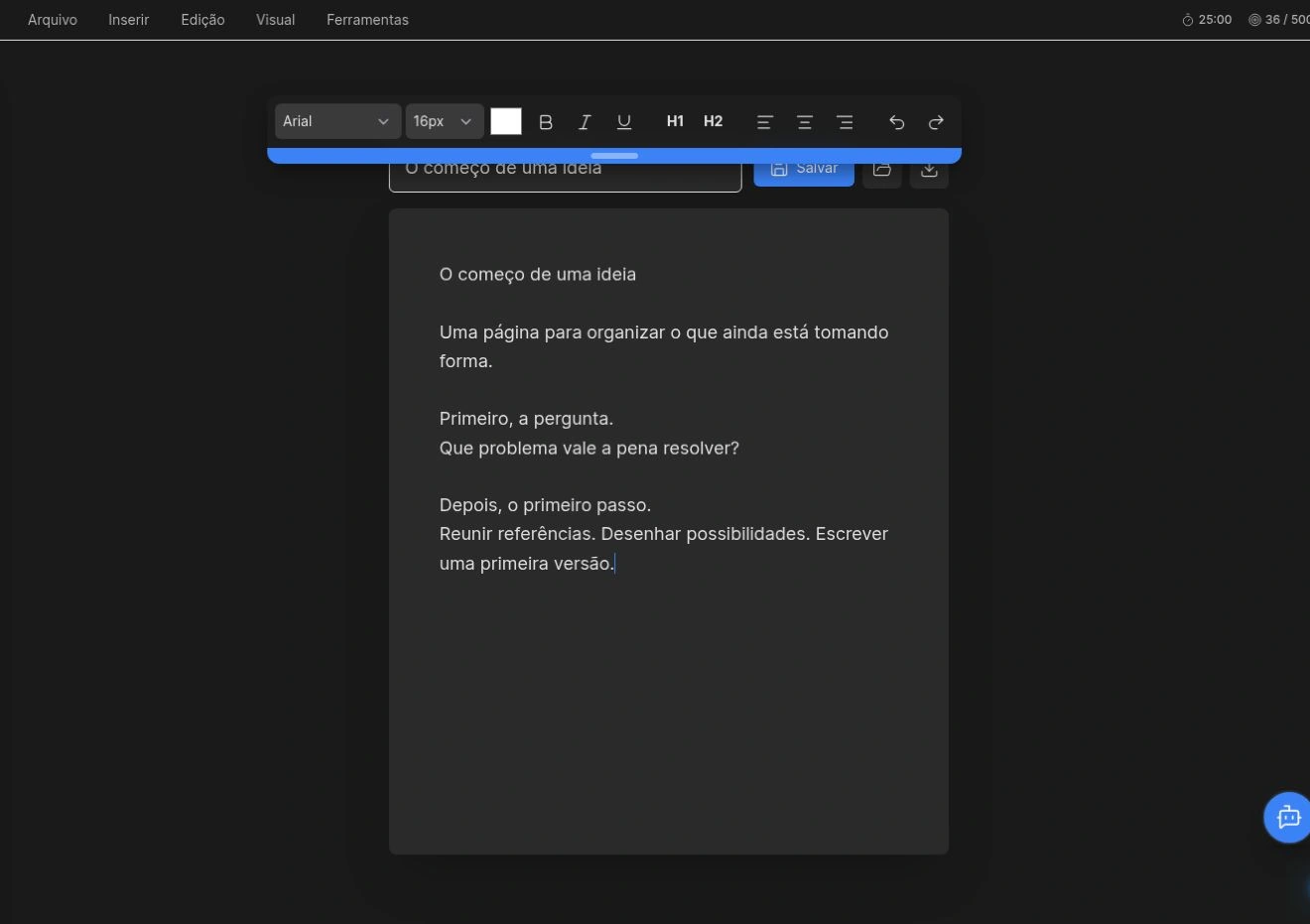This screenshot has width=1310, height=924.
Task: Click the line "Primeiro, a pergunta."
Action: pyautogui.click(x=526, y=419)
